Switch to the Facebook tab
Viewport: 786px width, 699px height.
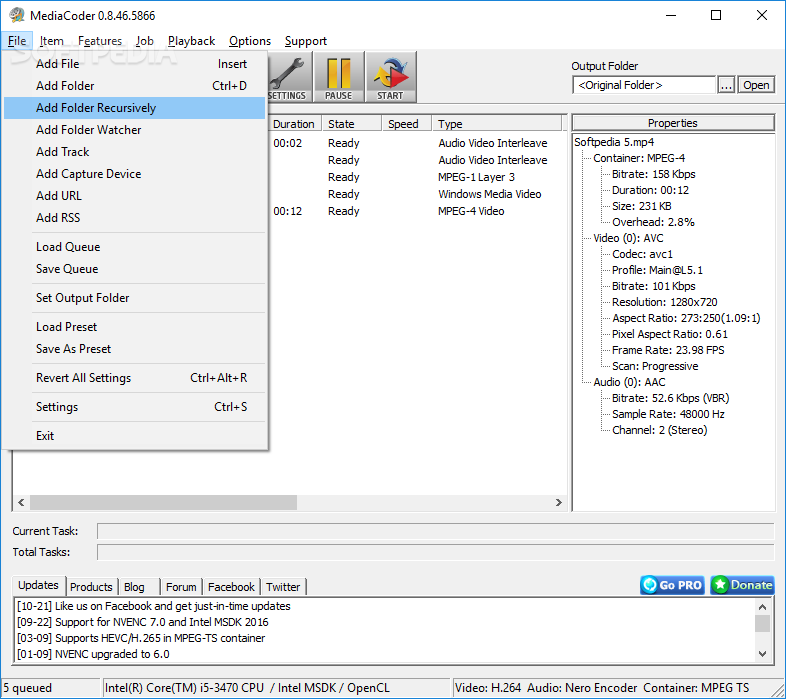pos(231,587)
